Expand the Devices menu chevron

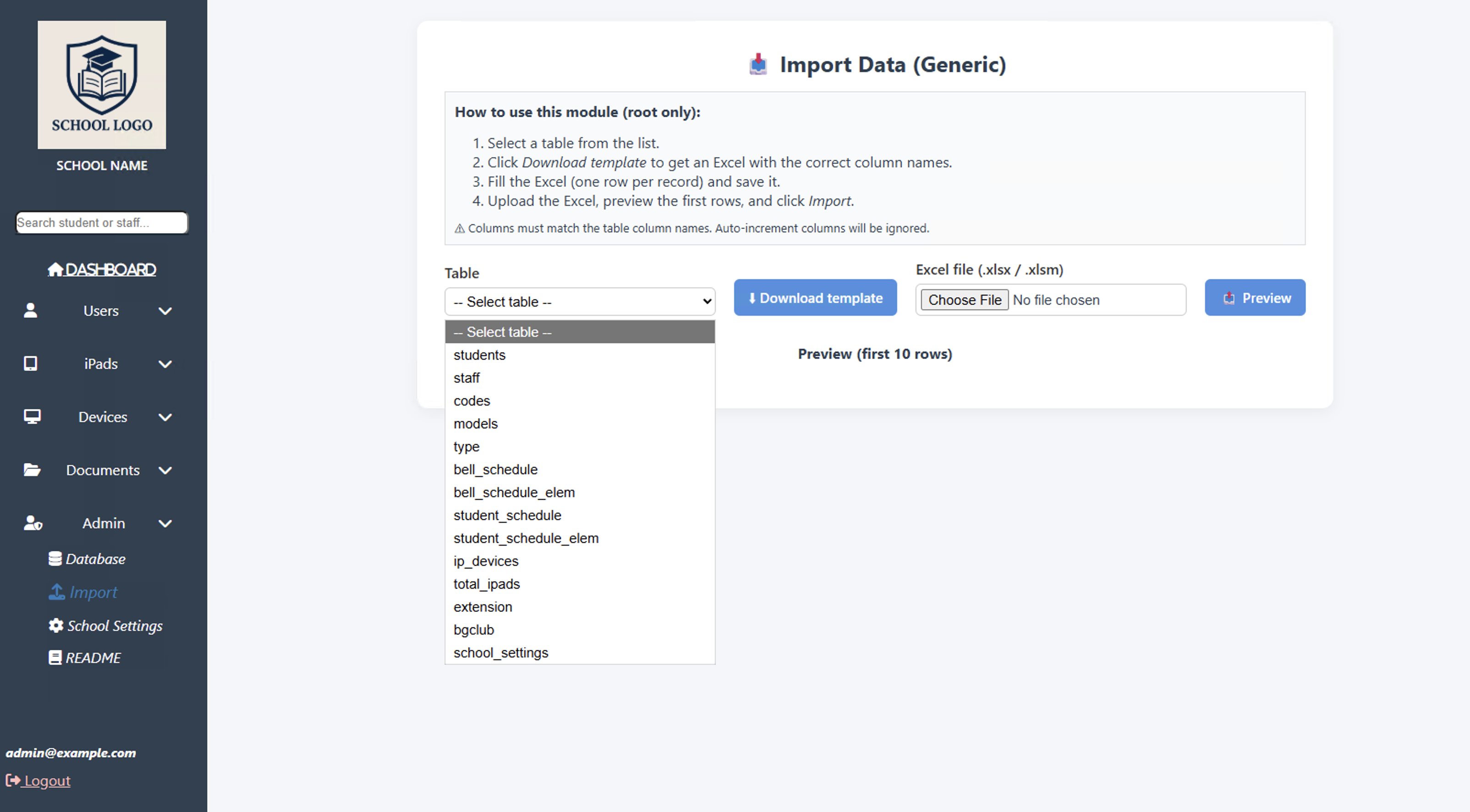point(165,417)
